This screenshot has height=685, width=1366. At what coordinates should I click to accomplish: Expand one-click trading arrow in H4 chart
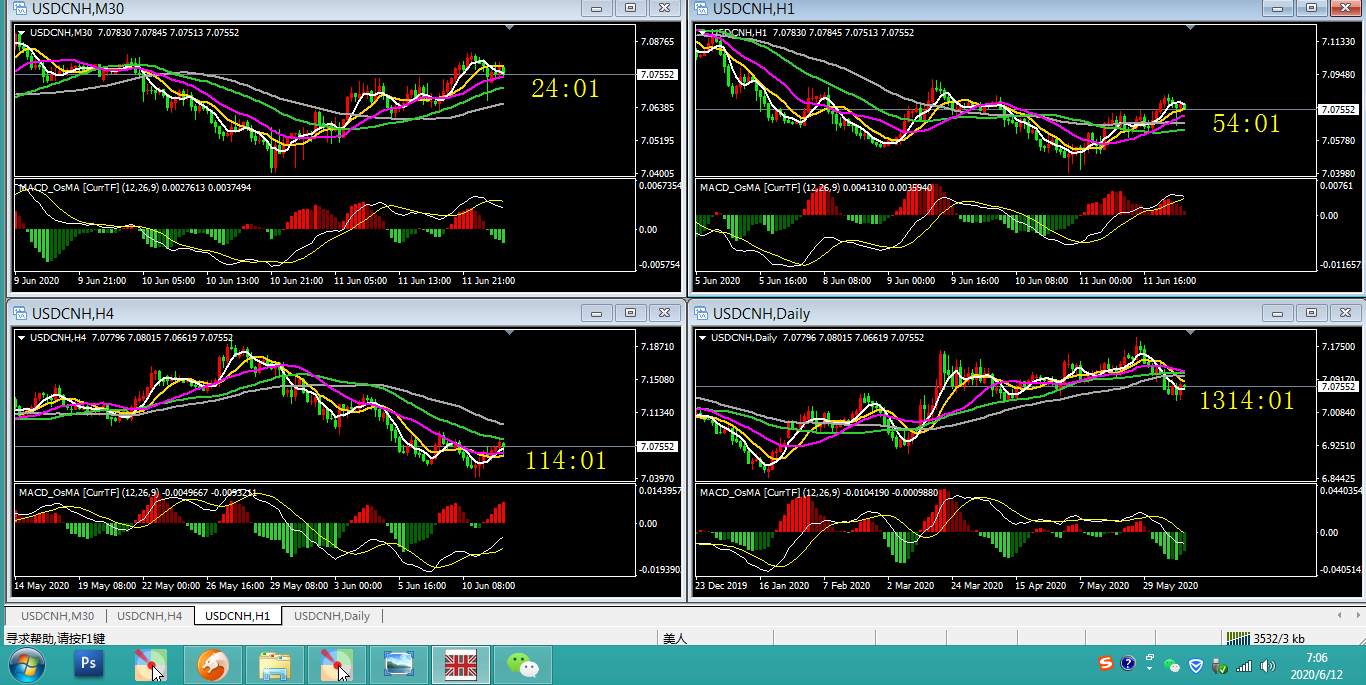[22, 337]
